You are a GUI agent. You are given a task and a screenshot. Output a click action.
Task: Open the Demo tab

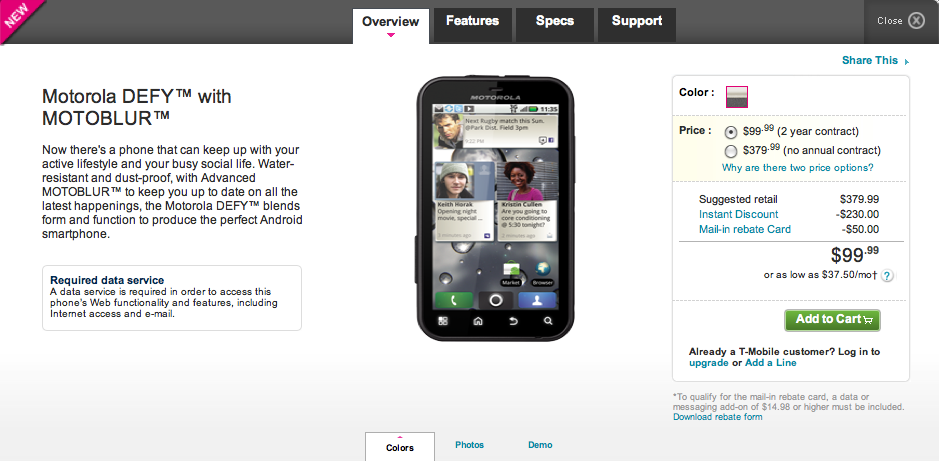pyautogui.click(x=540, y=445)
